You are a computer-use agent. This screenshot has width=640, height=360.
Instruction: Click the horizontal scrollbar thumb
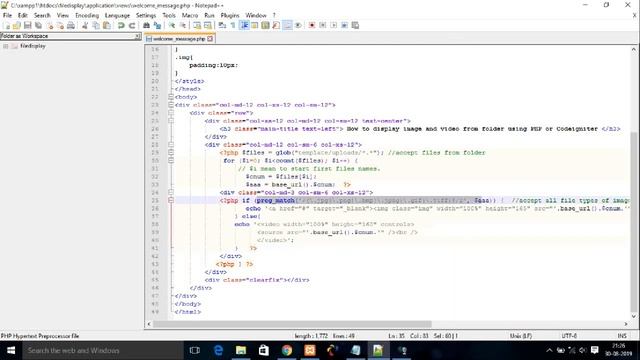(292, 324)
